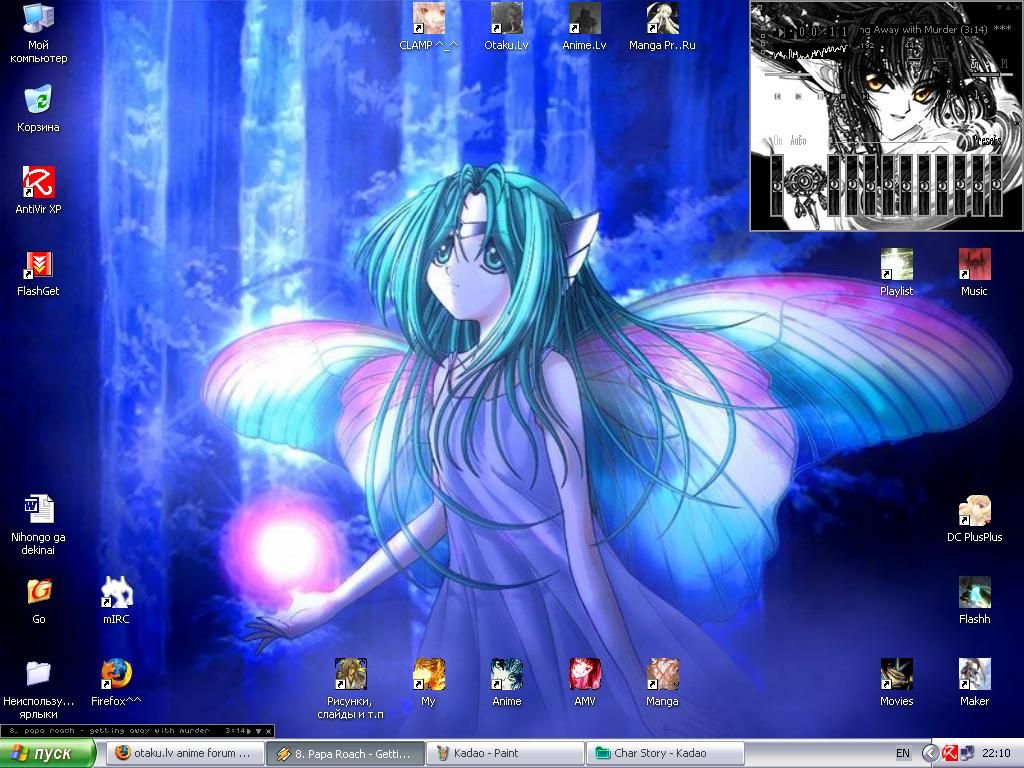This screenshot has width=1024, height=768.
Task: Launch the AntiVir XP desktop shortcut
Action: pyautogui.click(x=39, y=190)
